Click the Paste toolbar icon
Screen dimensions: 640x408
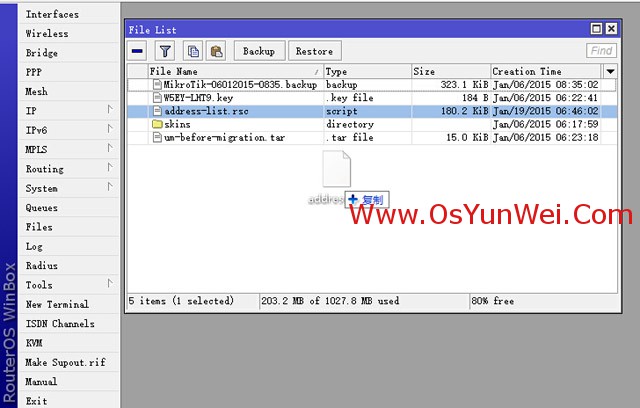coord(216,51)
